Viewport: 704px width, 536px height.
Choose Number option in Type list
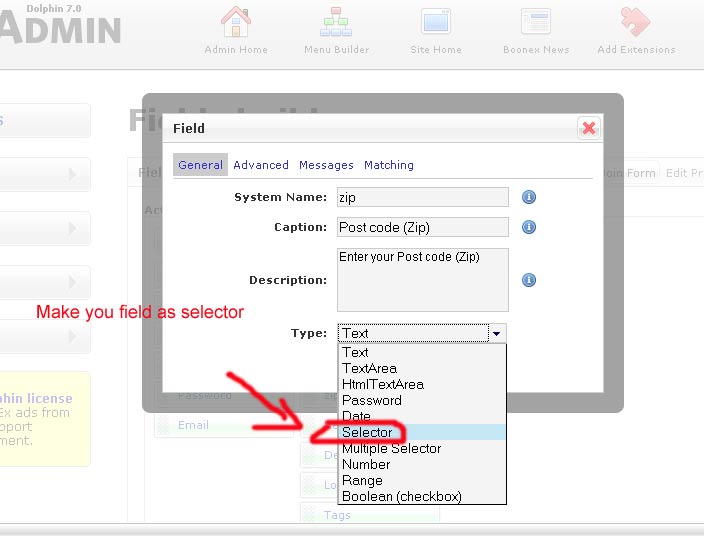tap(422, 465)
